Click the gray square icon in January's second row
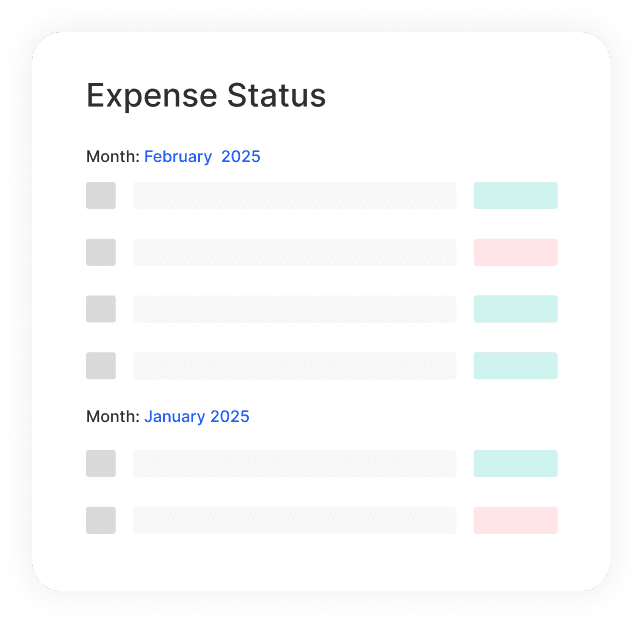Viewport: 643px width, 624px height. point(101,520)
